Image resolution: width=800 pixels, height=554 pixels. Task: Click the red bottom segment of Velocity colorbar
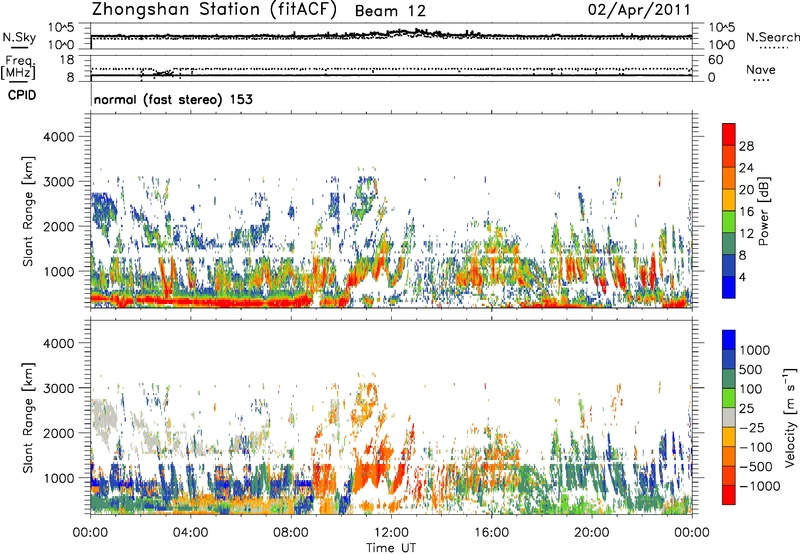click(729, 495)
